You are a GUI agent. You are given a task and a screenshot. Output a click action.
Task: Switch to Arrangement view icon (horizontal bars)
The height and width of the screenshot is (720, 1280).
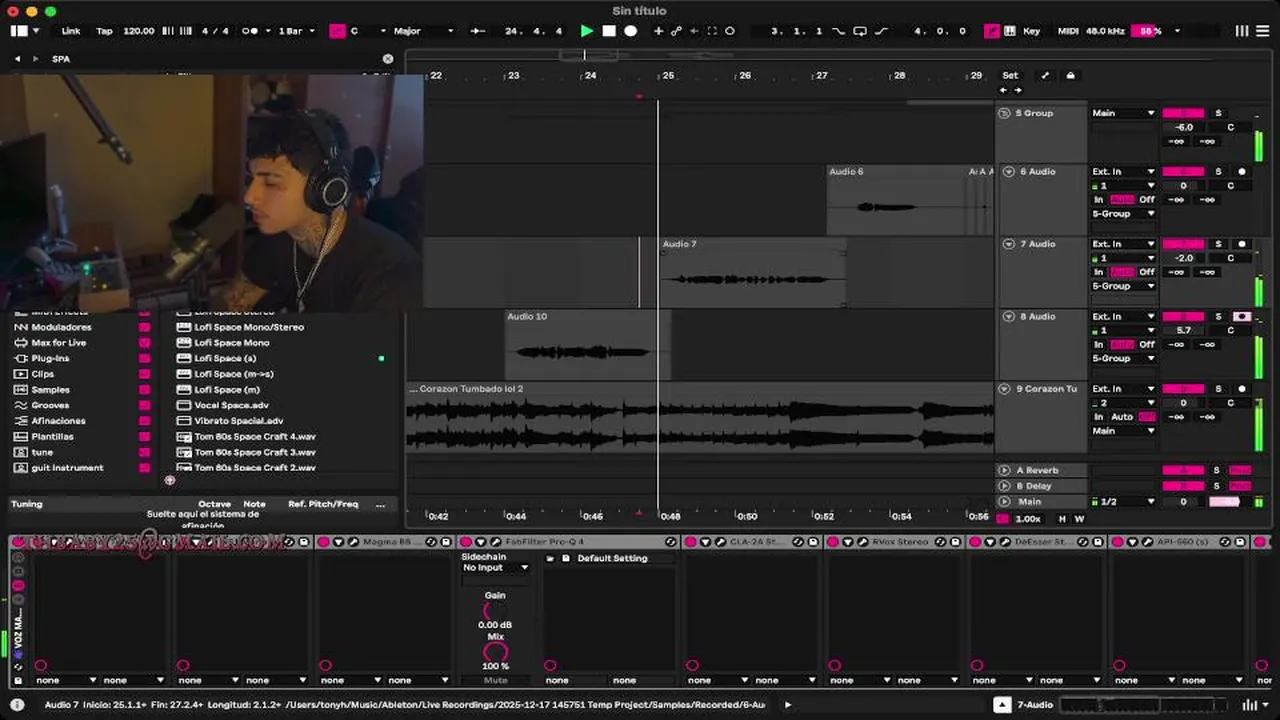pos(1262,31)
